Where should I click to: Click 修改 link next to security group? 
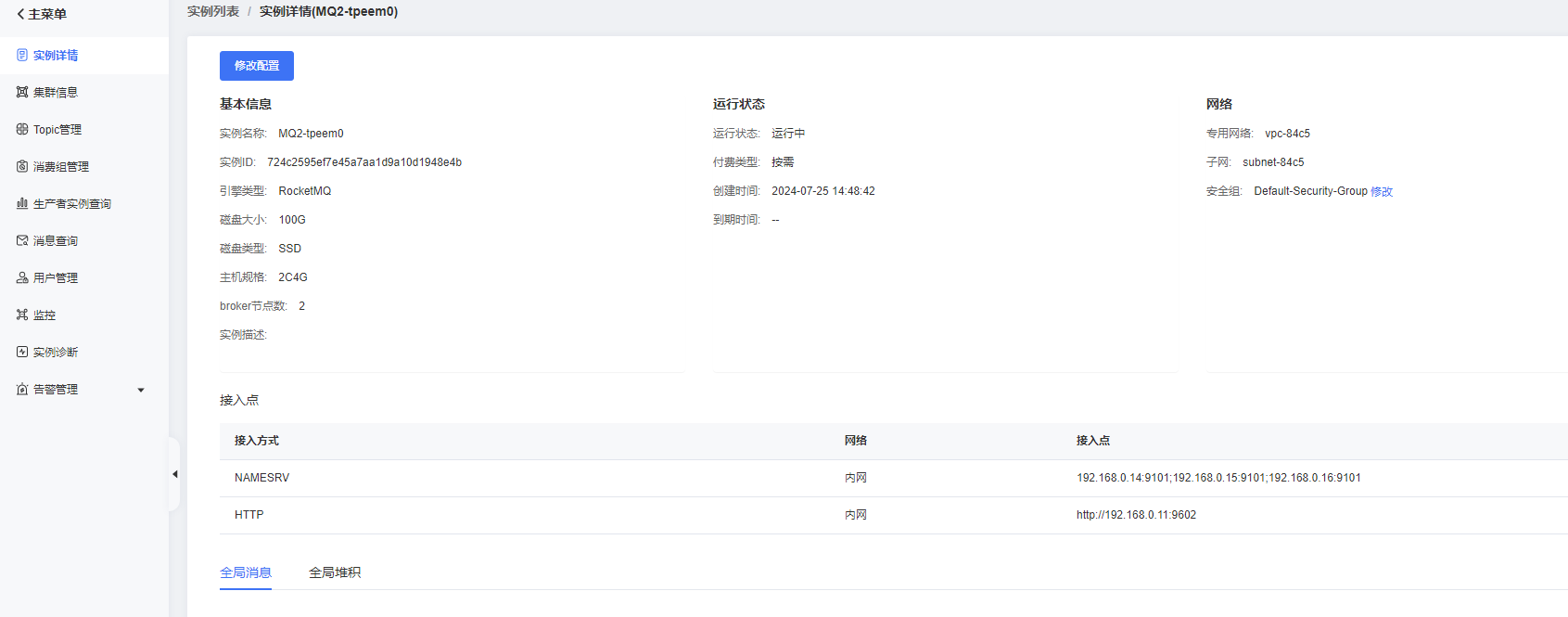click(x=1382, y=192)
